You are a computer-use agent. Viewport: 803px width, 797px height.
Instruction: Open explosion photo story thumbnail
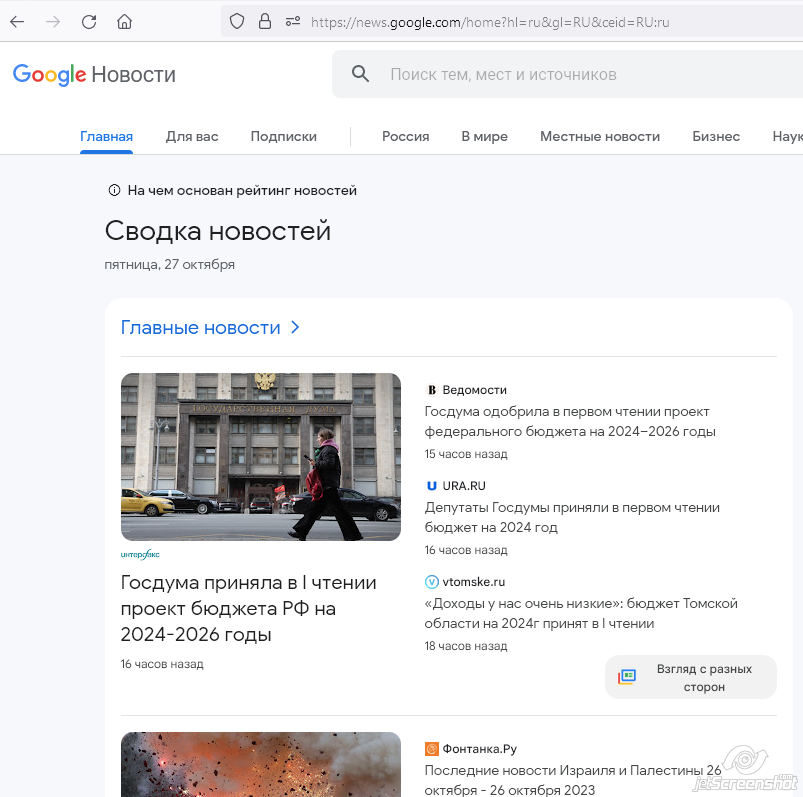pyautogui.click(x=261, y=764)
